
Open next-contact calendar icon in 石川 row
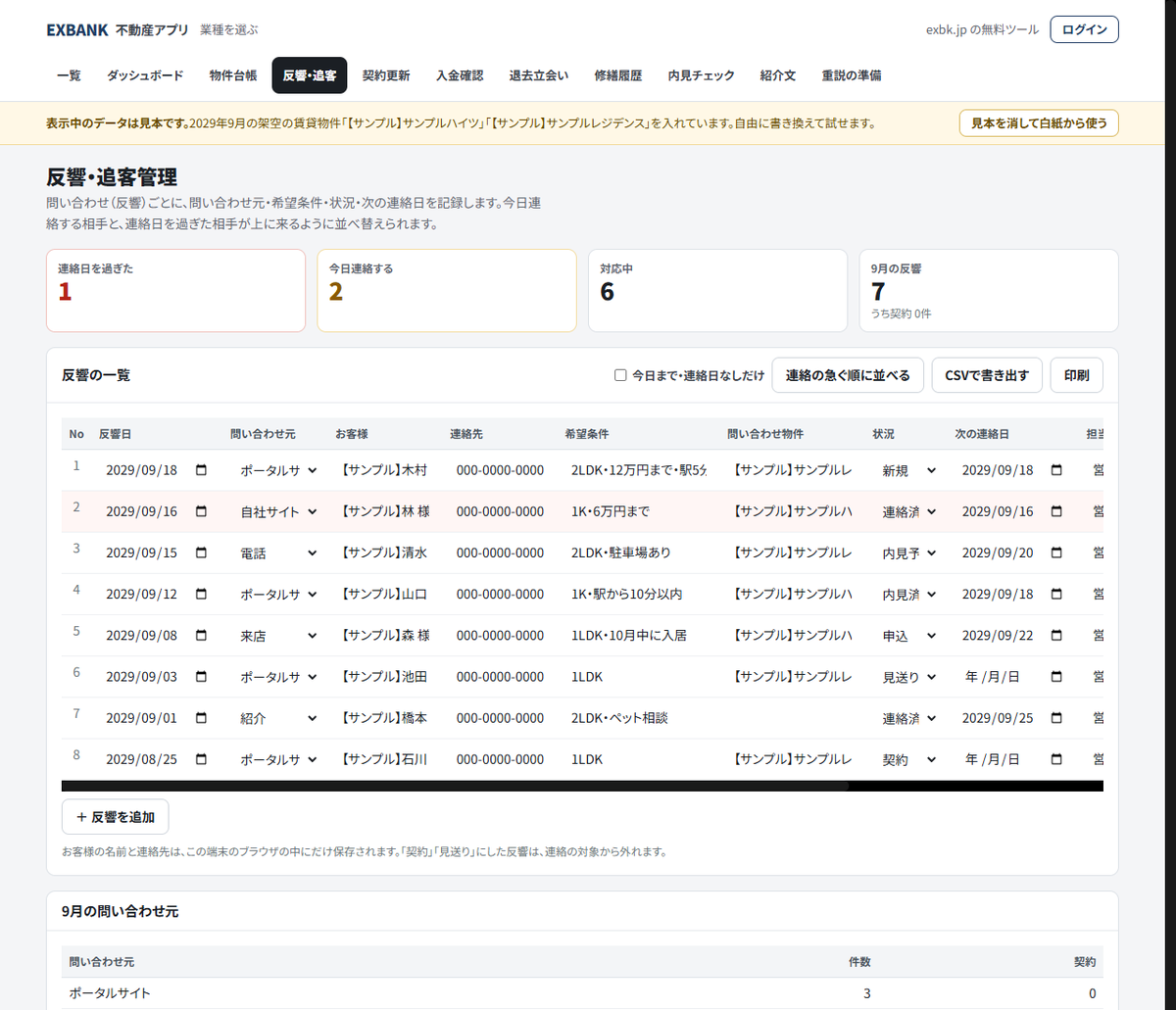(x=1056, y=759)
